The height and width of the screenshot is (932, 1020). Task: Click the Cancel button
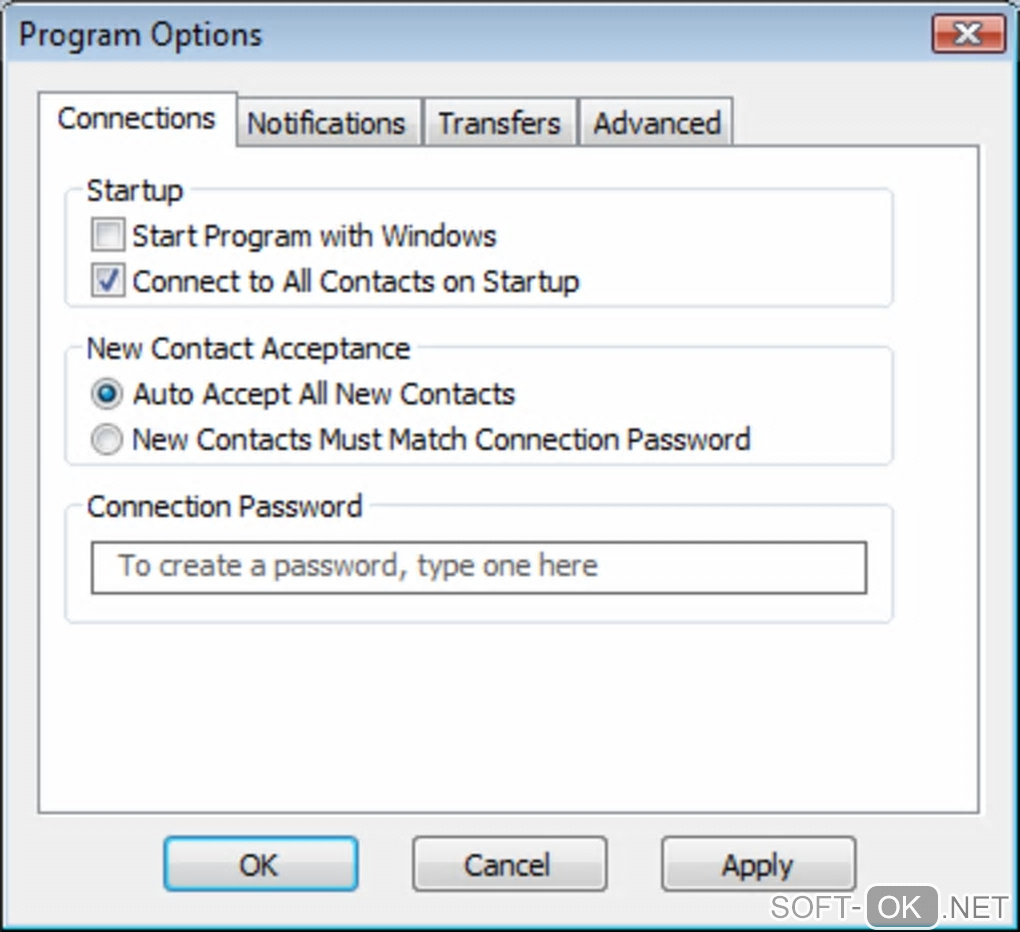(x=509, y=864)
